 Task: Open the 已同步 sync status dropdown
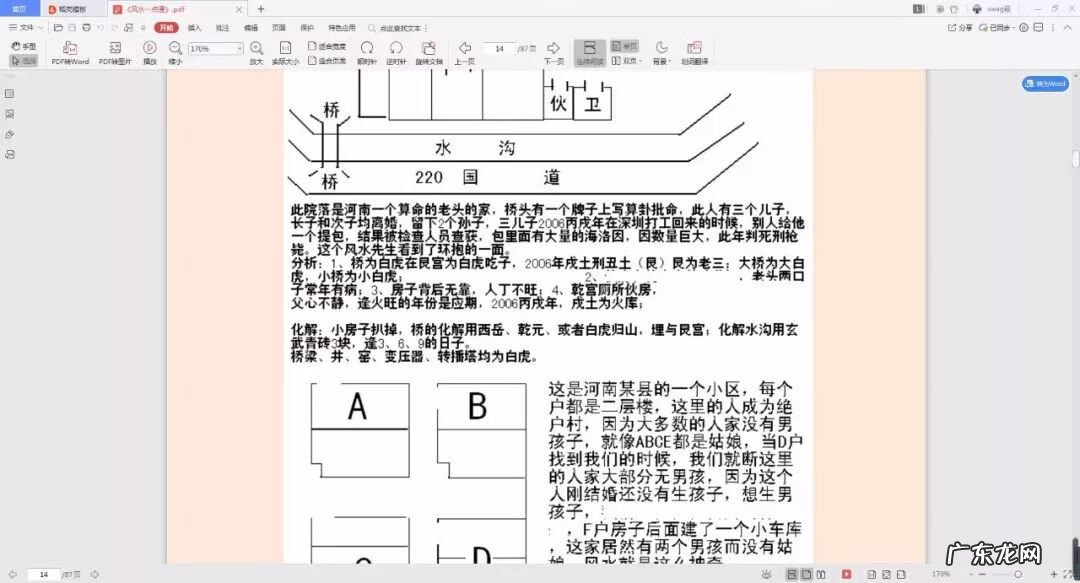[996, 28]
